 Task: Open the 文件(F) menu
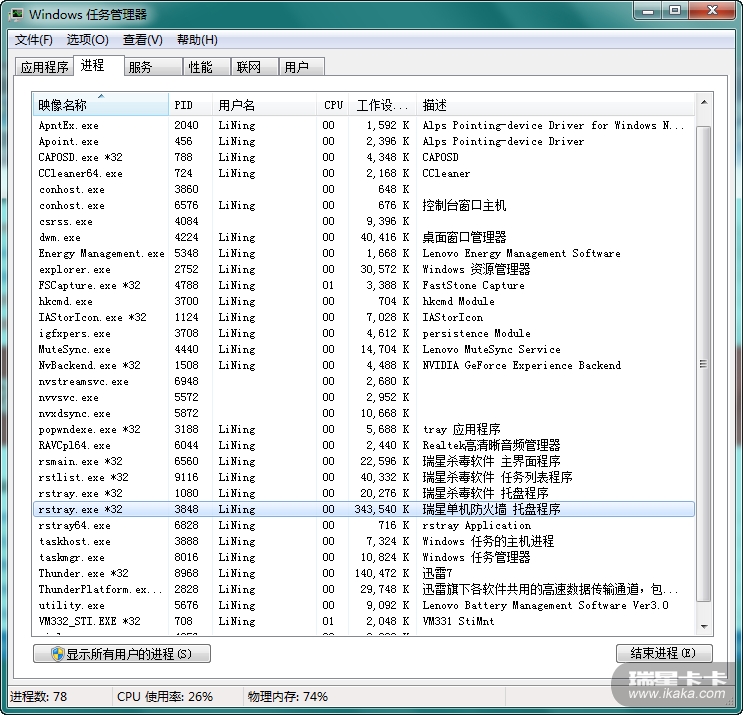tap(34, 40)
